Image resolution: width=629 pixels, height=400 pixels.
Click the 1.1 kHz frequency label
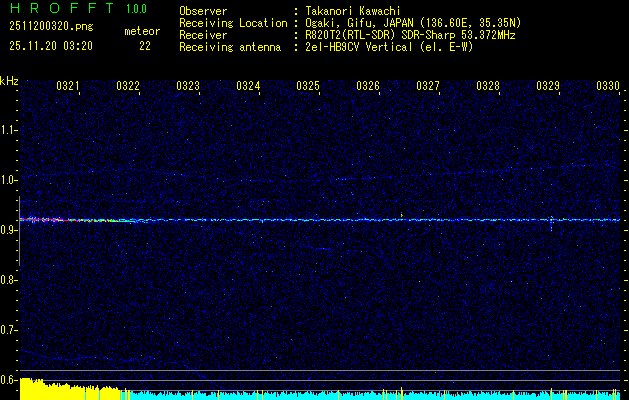click(x=9, y=130)
